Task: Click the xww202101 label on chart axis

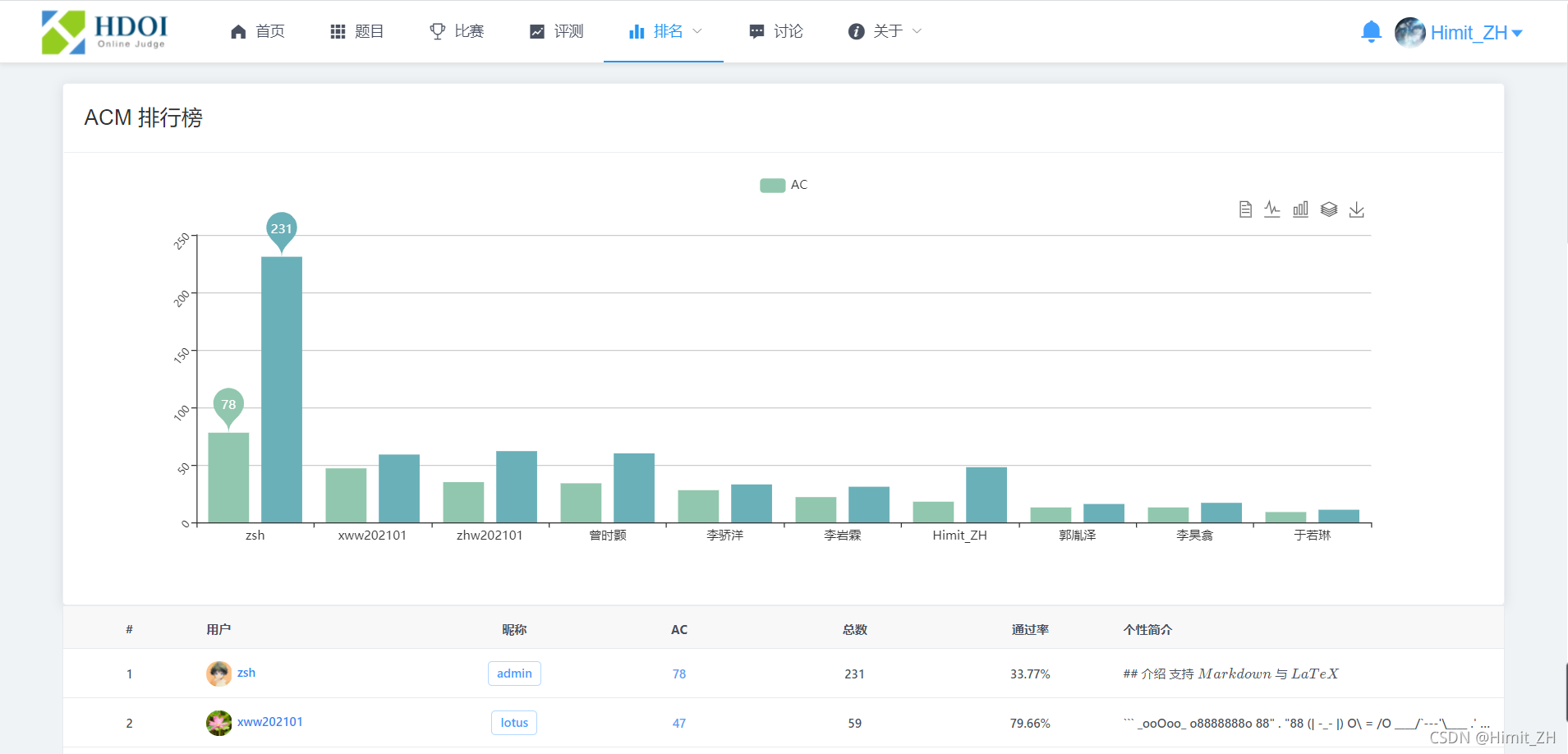Action: pyautogui.click(x=372, y=536)
